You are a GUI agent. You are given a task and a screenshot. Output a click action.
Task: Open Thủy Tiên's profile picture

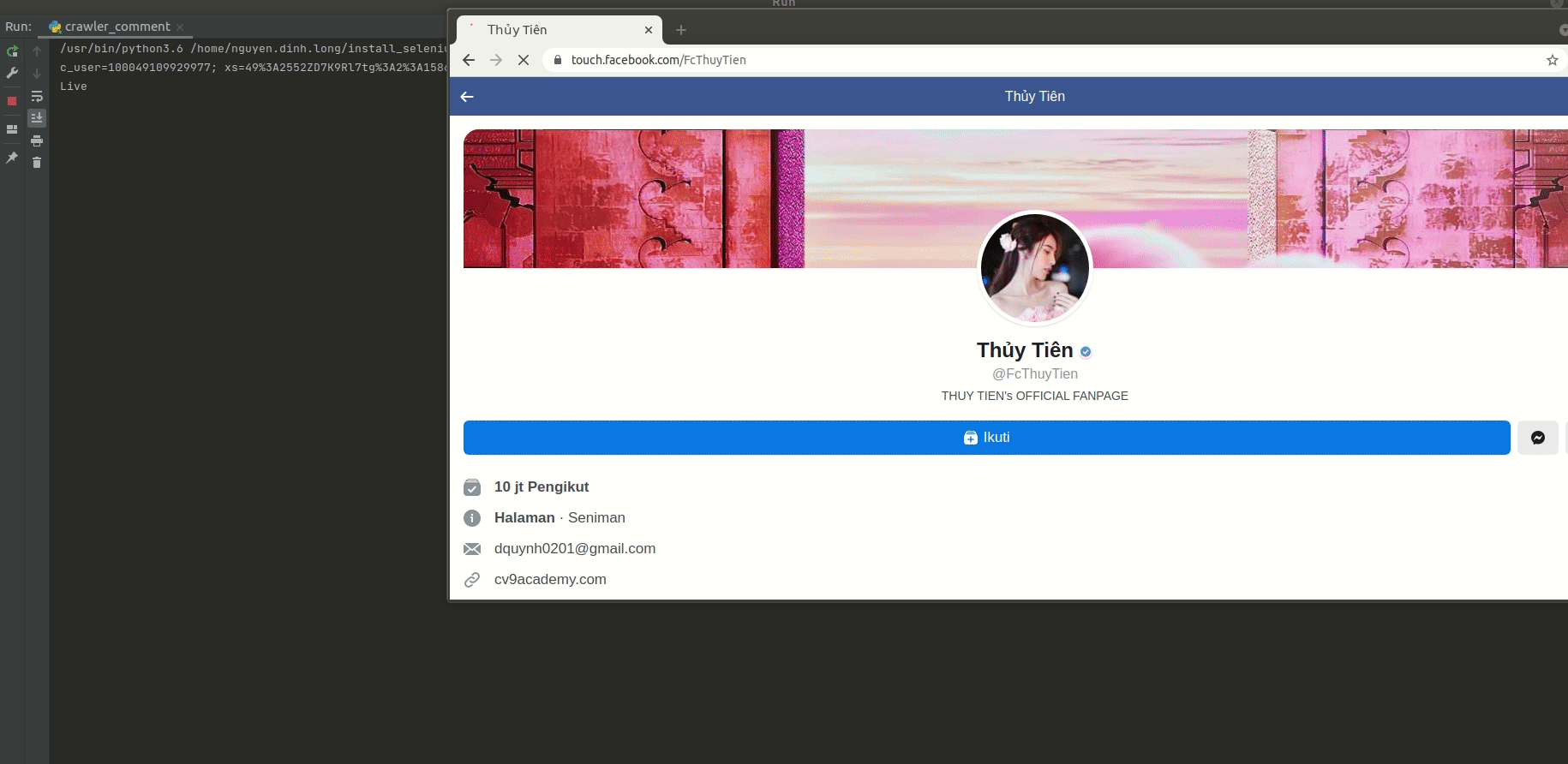coord(1035,268)
